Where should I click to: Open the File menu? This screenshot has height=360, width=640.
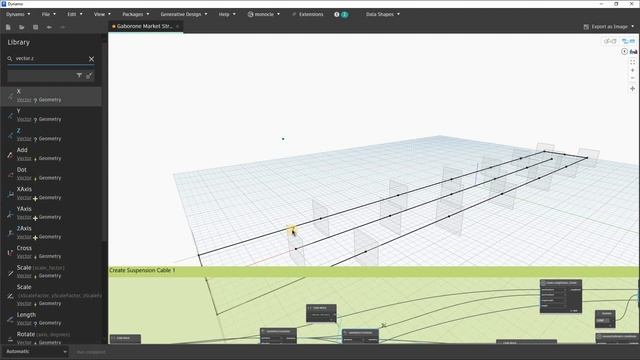(x=49, y=14)
